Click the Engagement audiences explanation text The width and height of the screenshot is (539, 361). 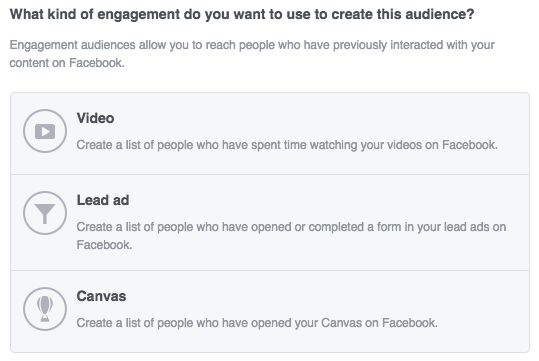pyautogui.click(x=252, y=54)
